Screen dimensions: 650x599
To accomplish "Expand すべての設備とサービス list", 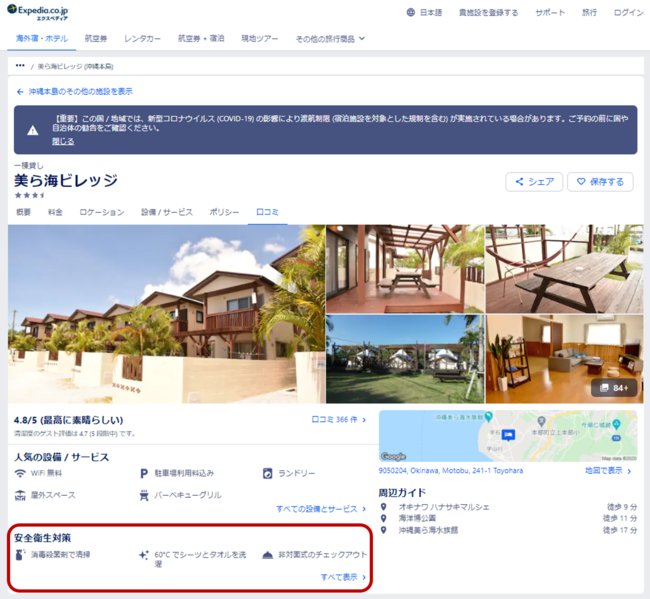I will click(321, 509).
